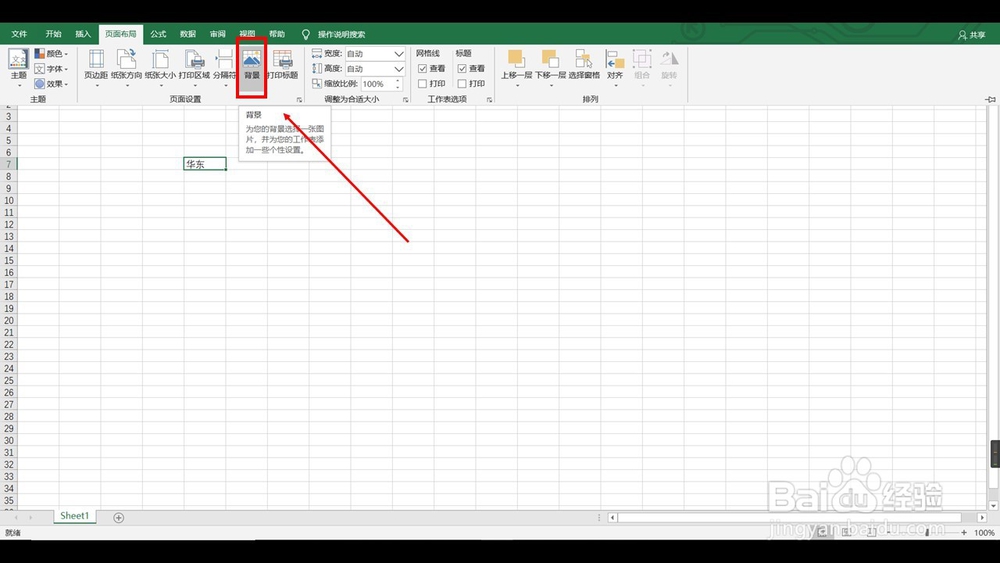The image size is (1000, 563).
Task: Switch to the 公式 formulas tab
Action: click(158, 34)
